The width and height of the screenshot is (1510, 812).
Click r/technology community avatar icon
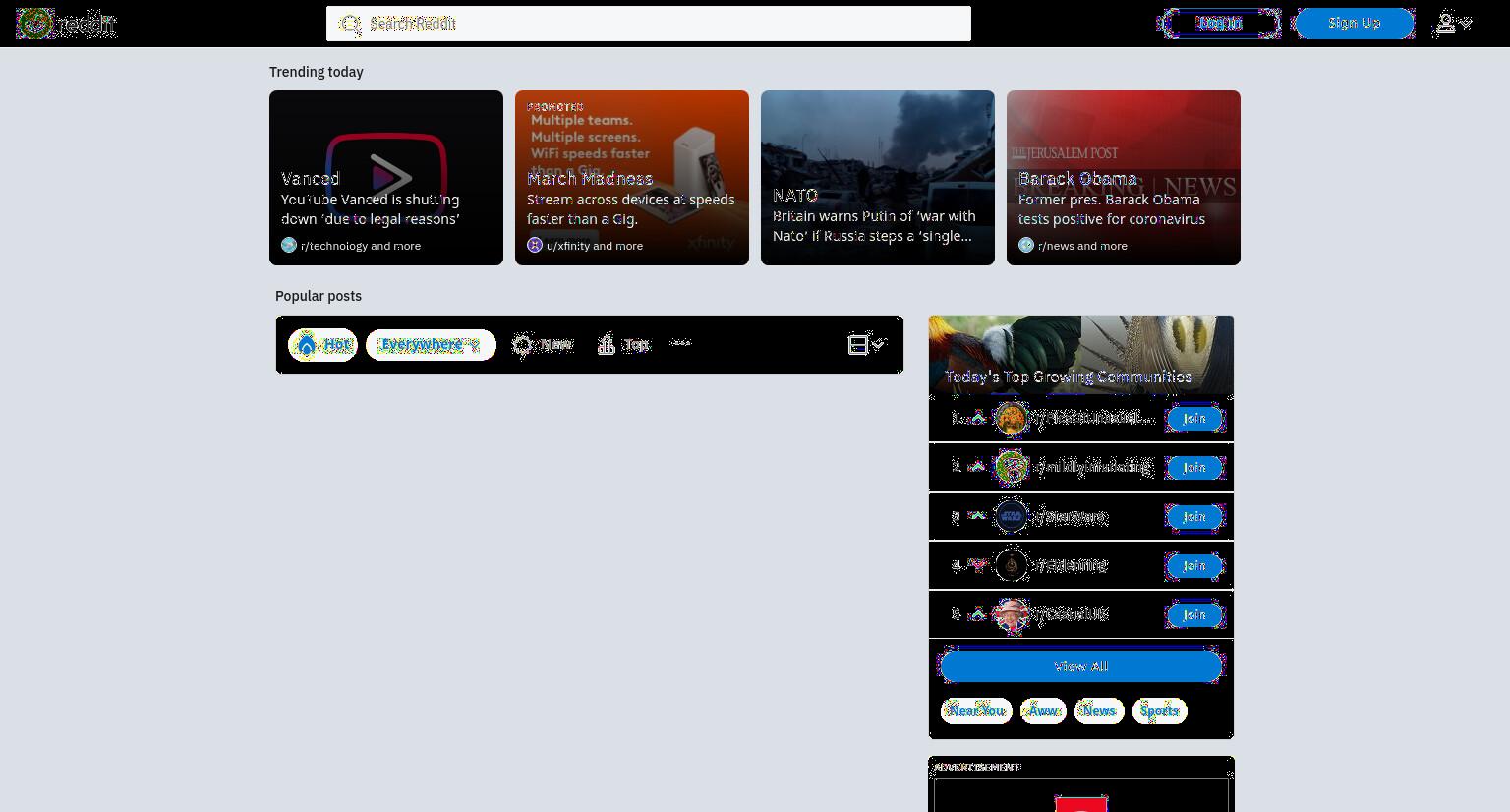[289, 245]
